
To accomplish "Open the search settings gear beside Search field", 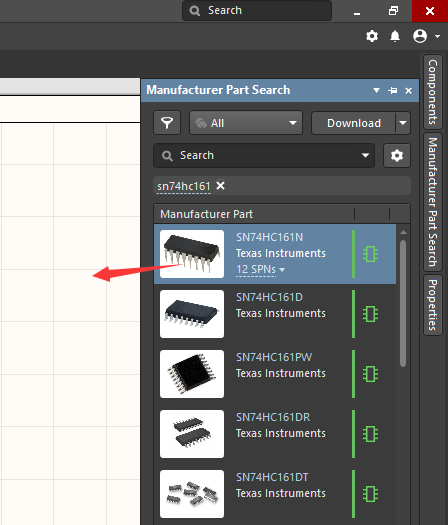I will click(397, 156).
